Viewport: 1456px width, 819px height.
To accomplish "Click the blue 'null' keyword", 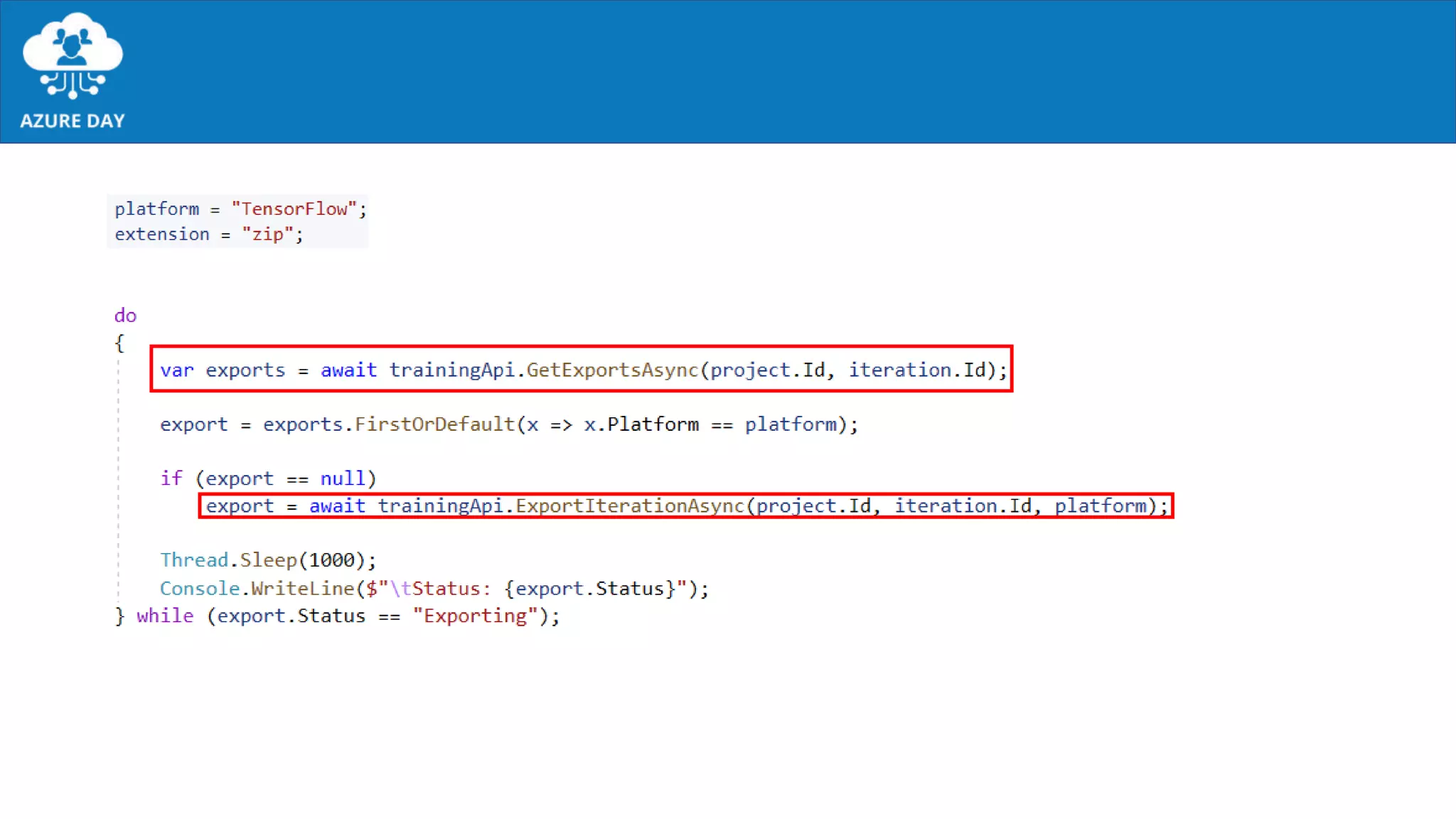I will coord(342,478).
